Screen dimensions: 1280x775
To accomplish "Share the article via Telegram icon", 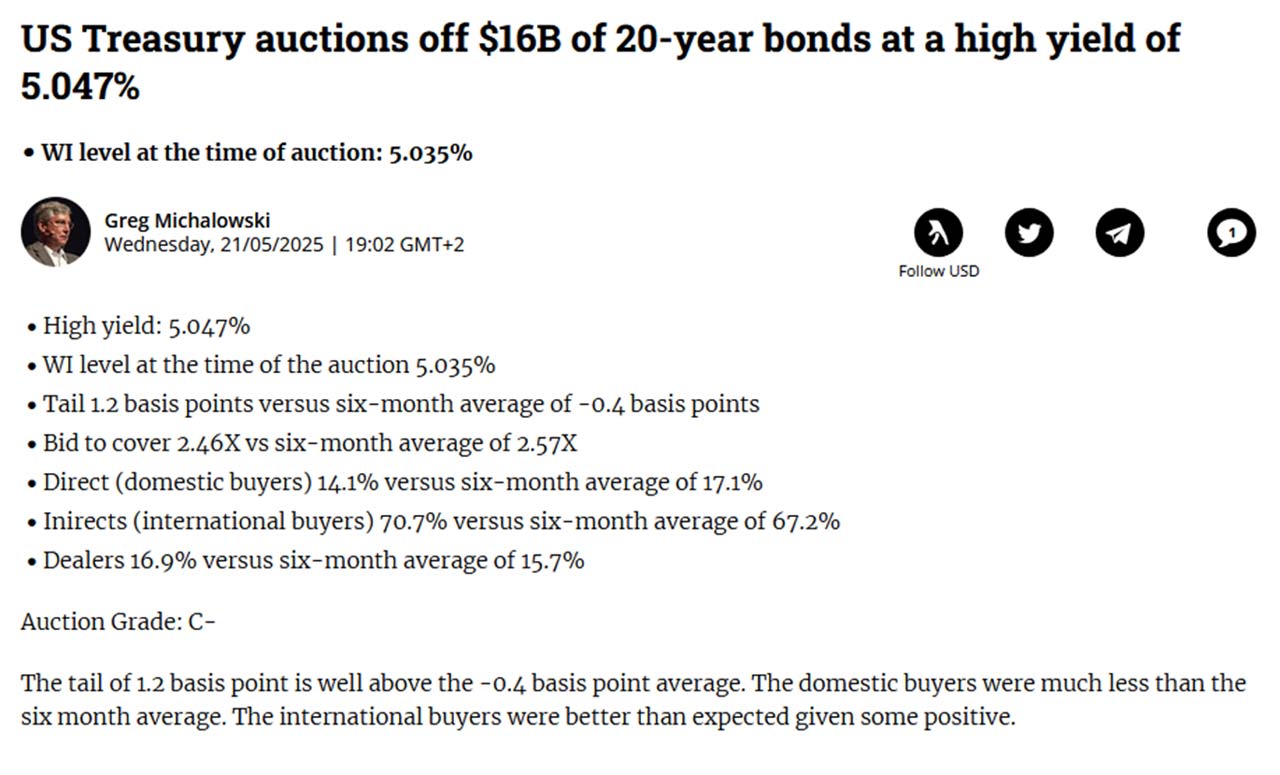I will point(1120,233).
